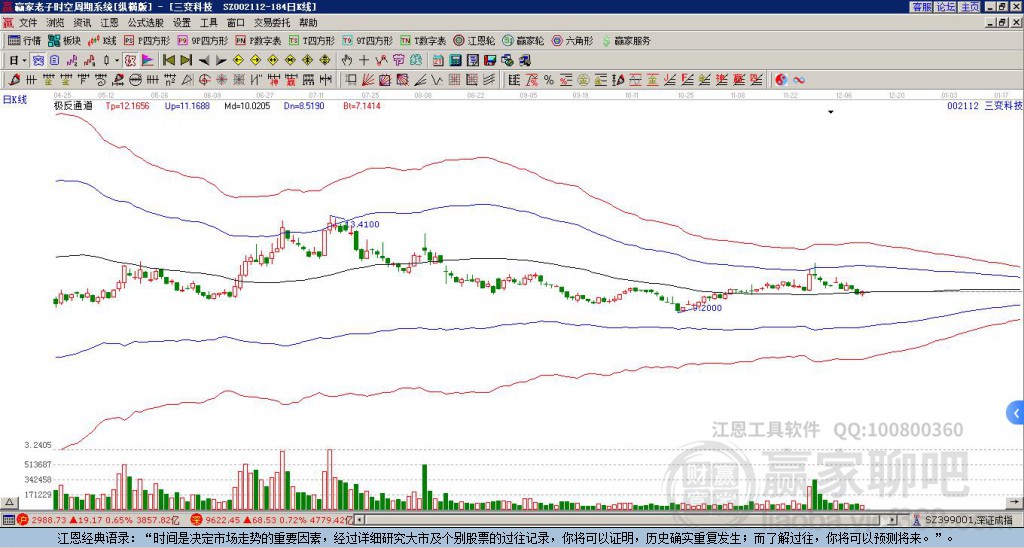Select the percent sign tool

pos(549,80)
